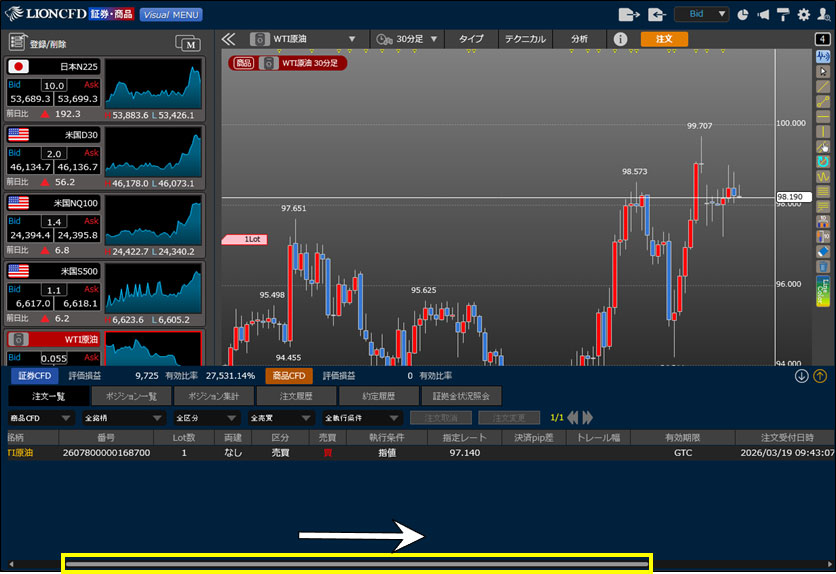The image size is (836, 574).
Task: Open the chart info icon
Action: pyautogui.click(x=620, y=39)
